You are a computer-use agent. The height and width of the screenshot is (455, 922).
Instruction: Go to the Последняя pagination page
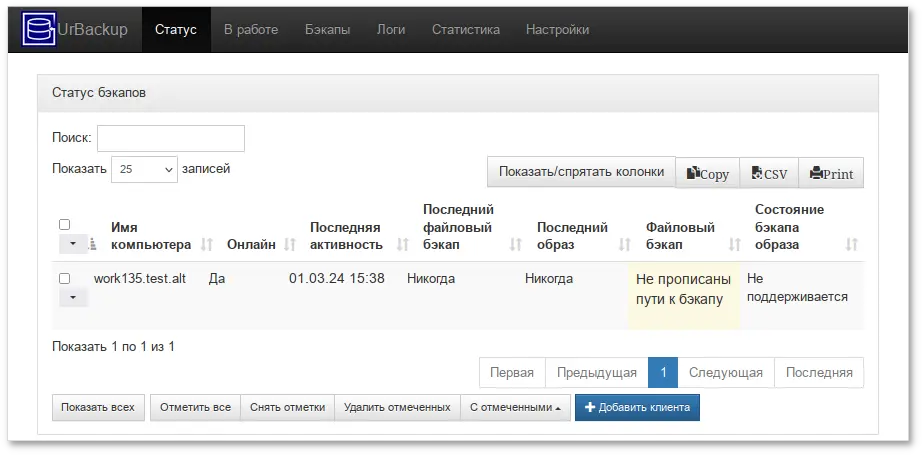819,373
